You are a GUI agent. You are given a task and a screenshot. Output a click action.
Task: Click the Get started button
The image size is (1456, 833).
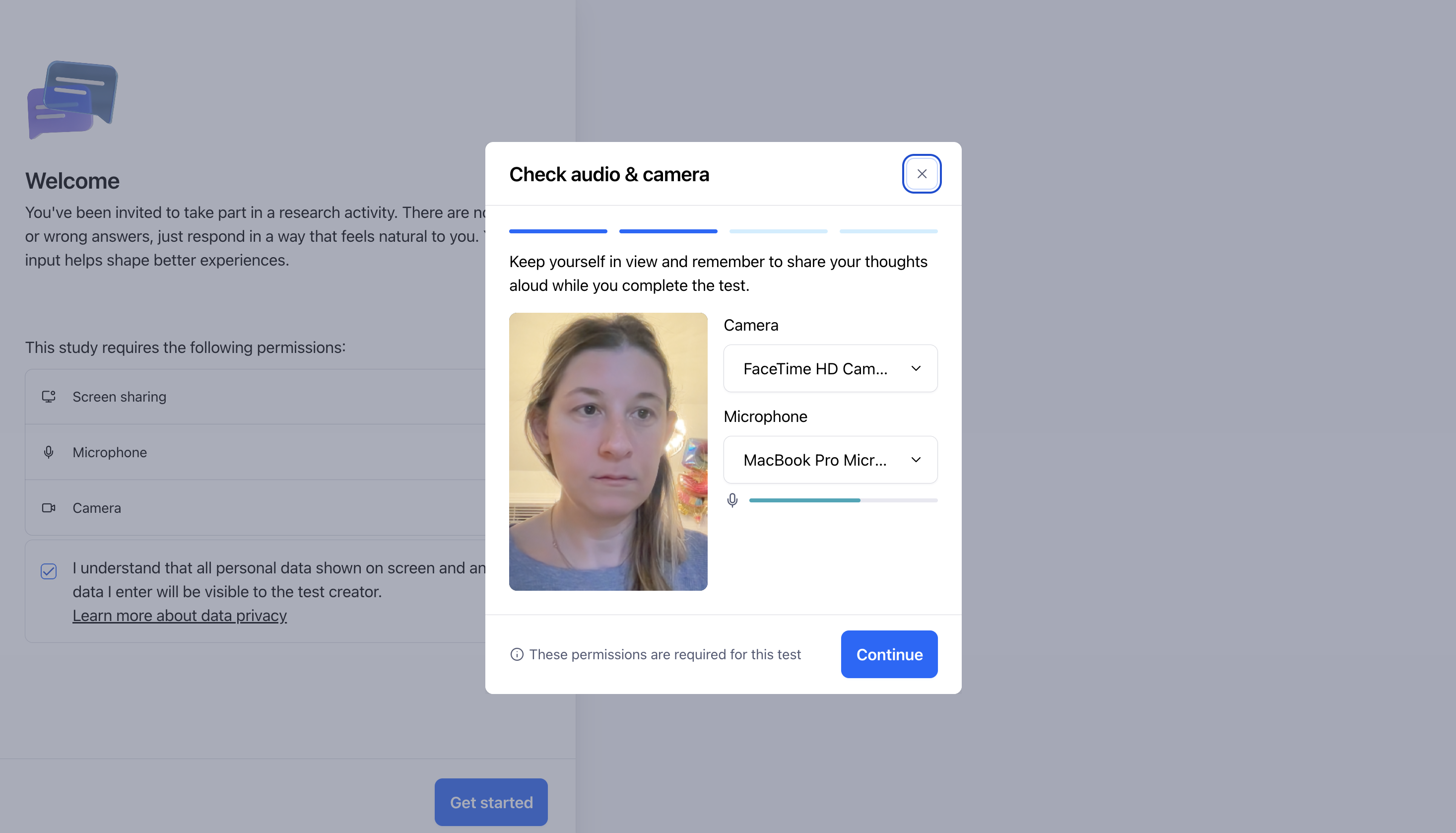pyautogui.click(x=491, y=802)
